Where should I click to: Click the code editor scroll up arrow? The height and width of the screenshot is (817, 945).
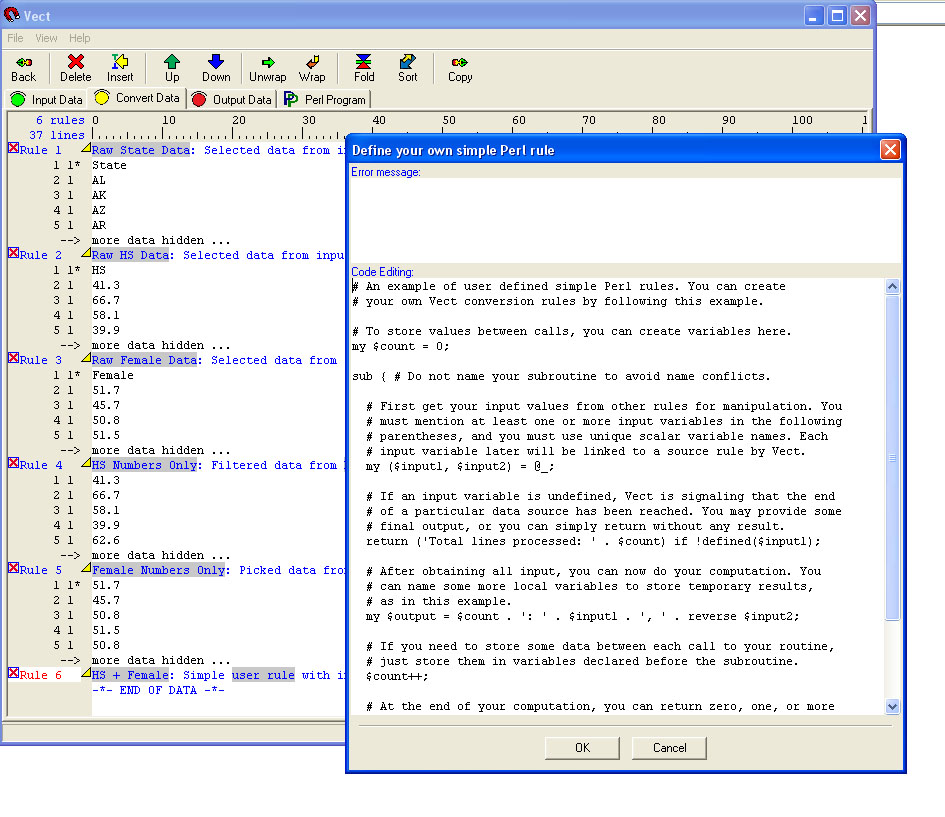(x=893, y=287)
